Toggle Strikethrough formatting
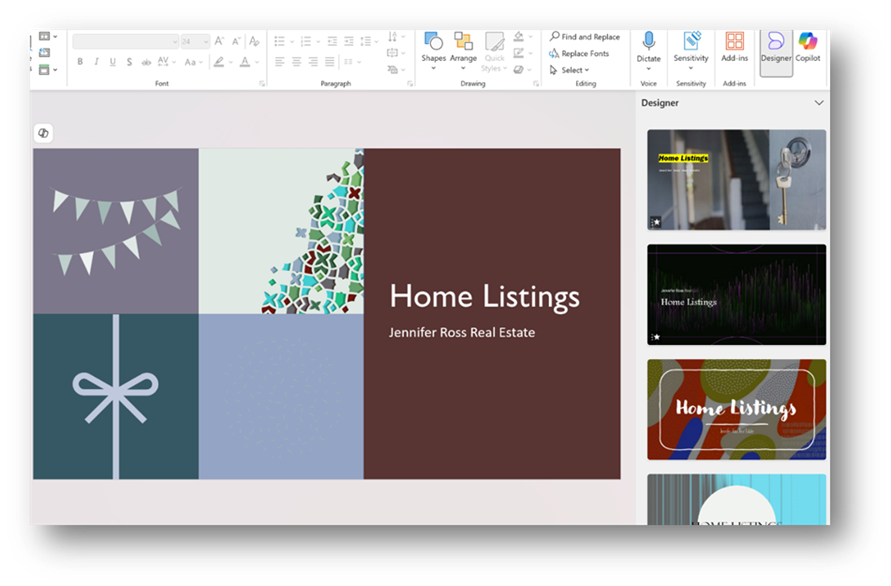 click(x=146, y=61)
